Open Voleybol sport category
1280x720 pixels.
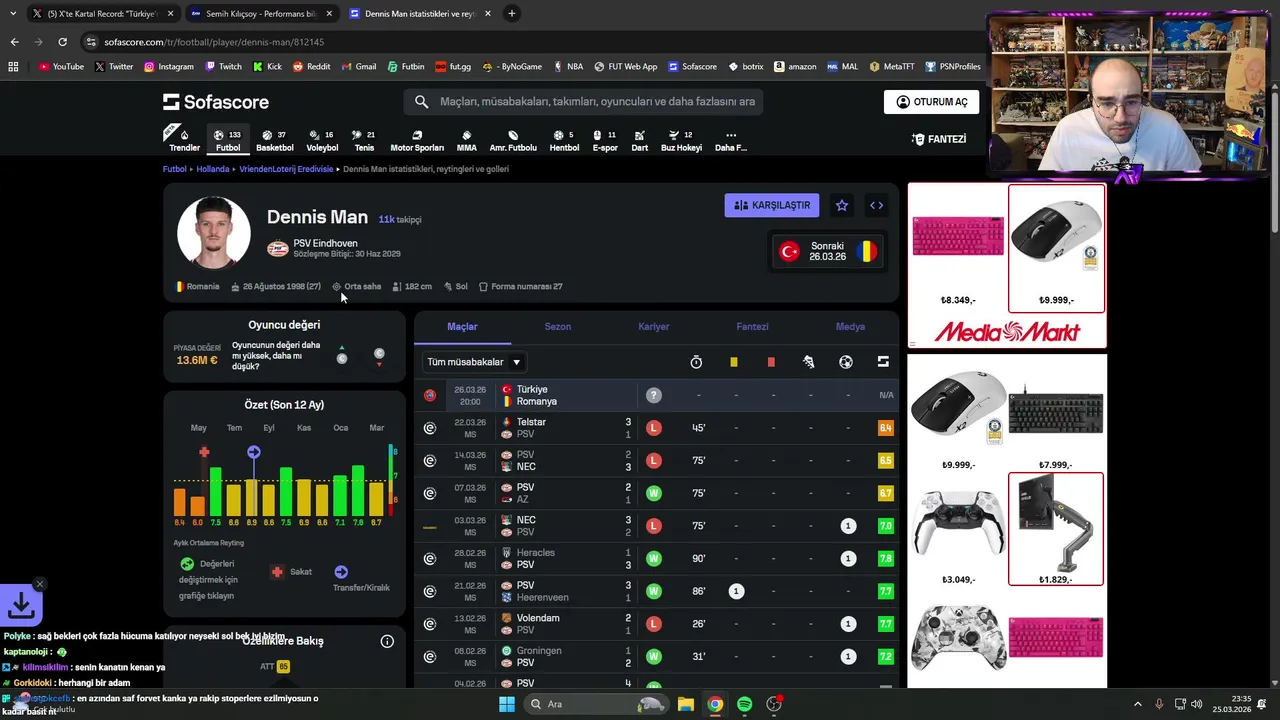click(x=322, y=140)
